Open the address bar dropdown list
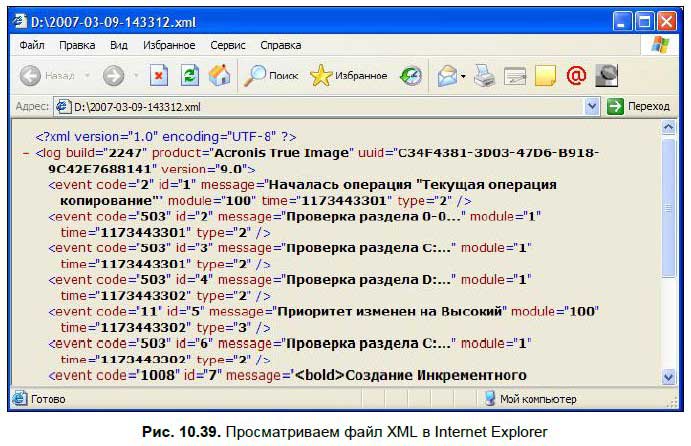 (x=592, y=106)
